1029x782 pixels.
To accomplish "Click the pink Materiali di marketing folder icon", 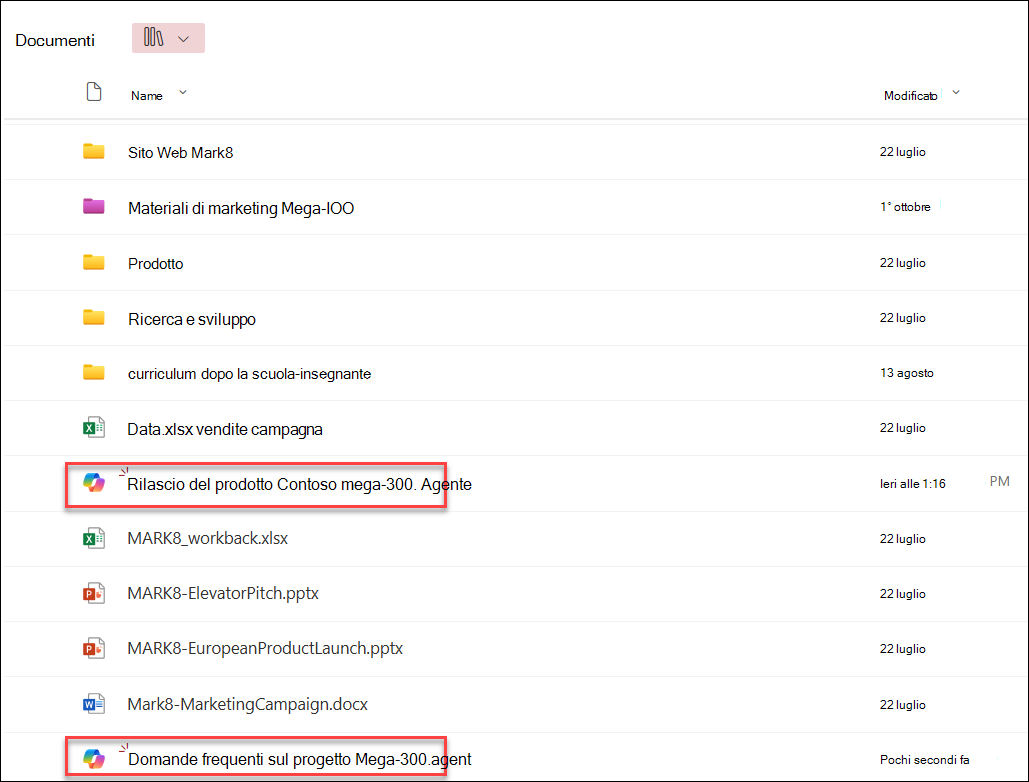I will coord(94,207).
